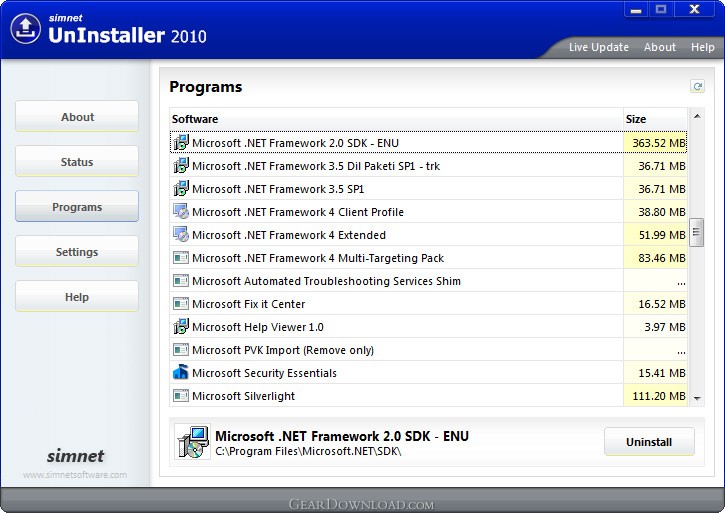Select Microsoft .NET Framework 2.0 SDK - ENU
Image resolution: width=725 pixels, height=513 pixels.
(428, 142)
